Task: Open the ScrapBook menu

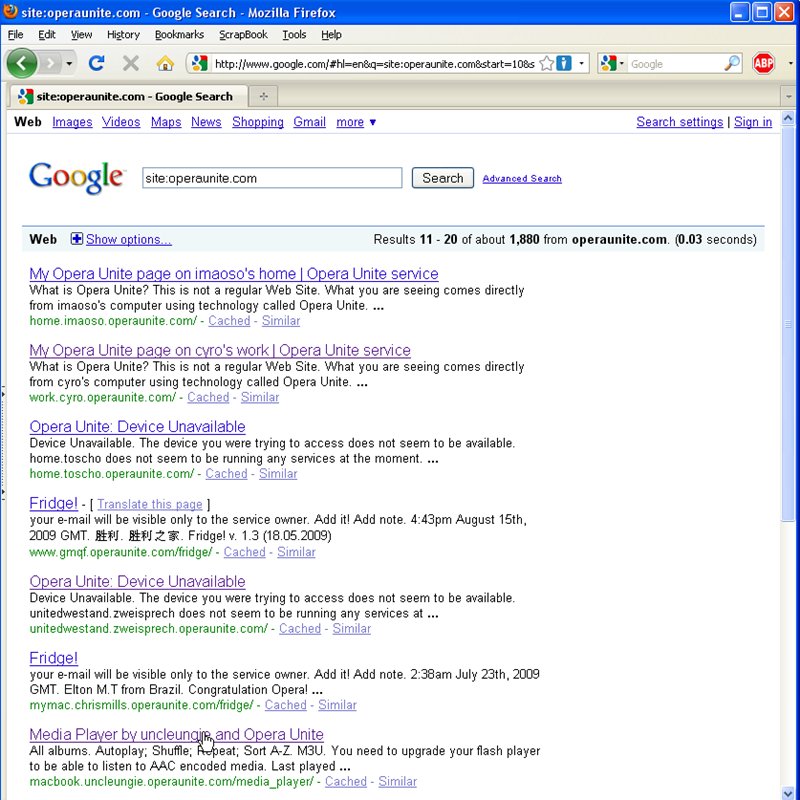Action: [x=243, y=34]
